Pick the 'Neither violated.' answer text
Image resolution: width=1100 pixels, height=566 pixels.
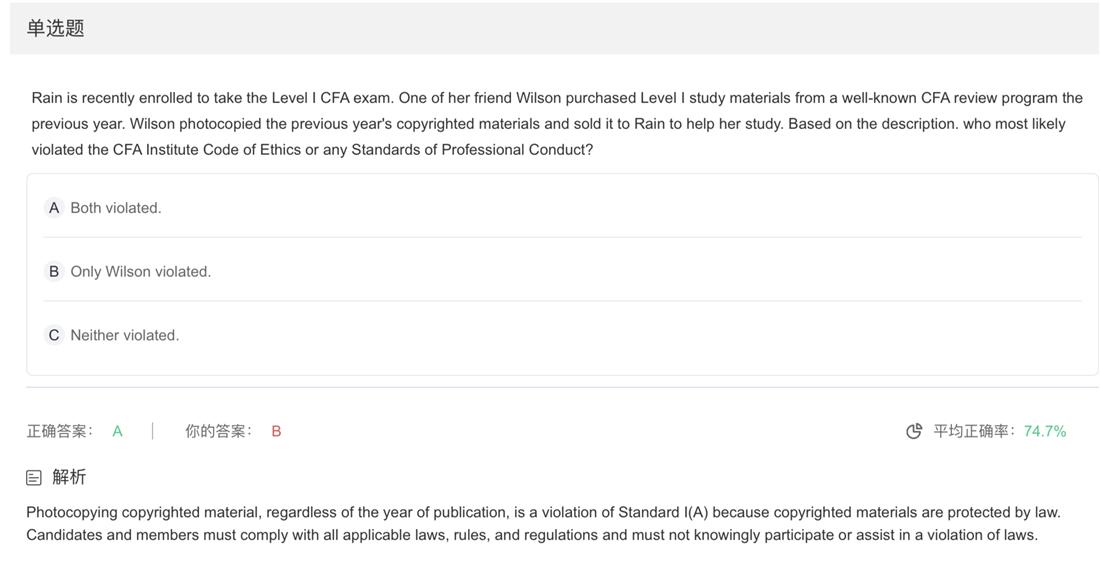coord(125,335)
